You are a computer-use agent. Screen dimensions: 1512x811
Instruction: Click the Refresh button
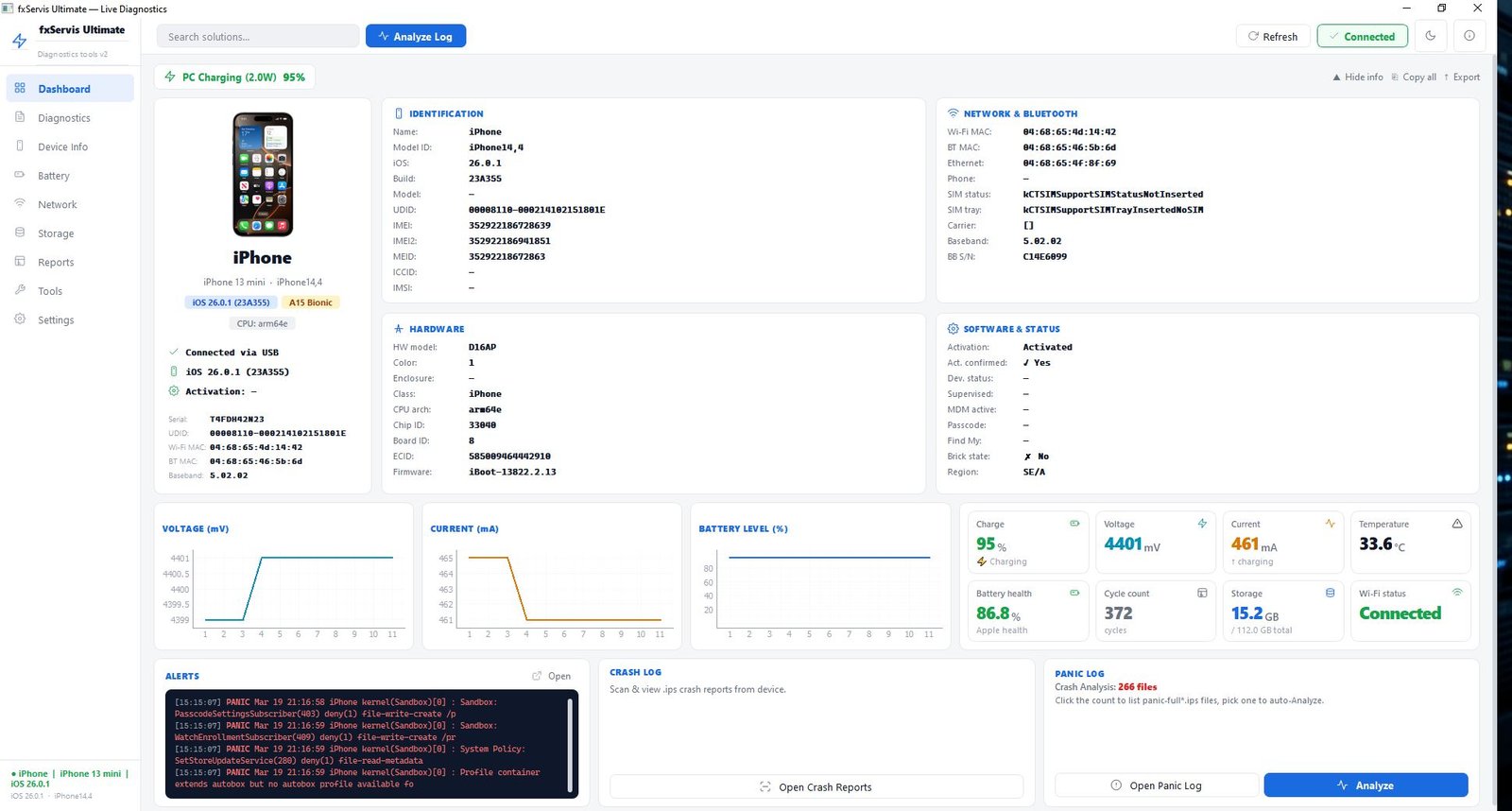click(1273, 36)
